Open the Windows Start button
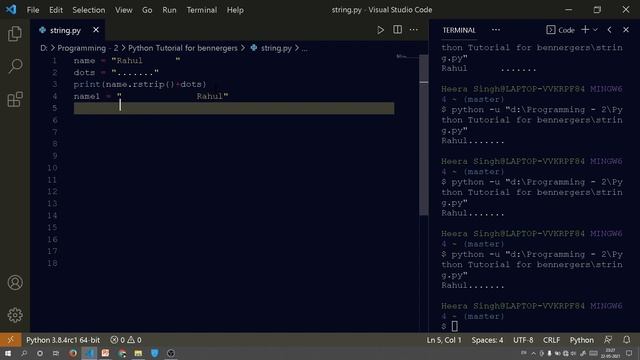This screenshot has height=360, width=640. tap(8, 353)
